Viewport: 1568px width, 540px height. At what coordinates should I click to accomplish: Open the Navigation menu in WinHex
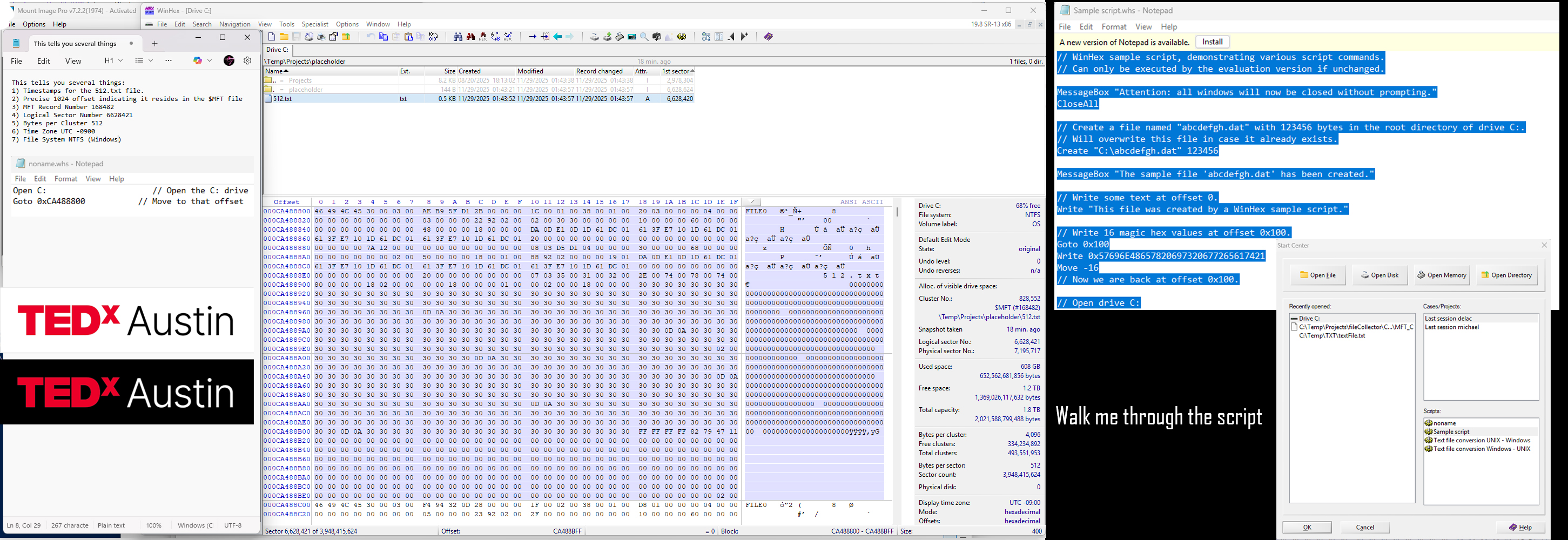pyautogui.click(x=234, y=24)
